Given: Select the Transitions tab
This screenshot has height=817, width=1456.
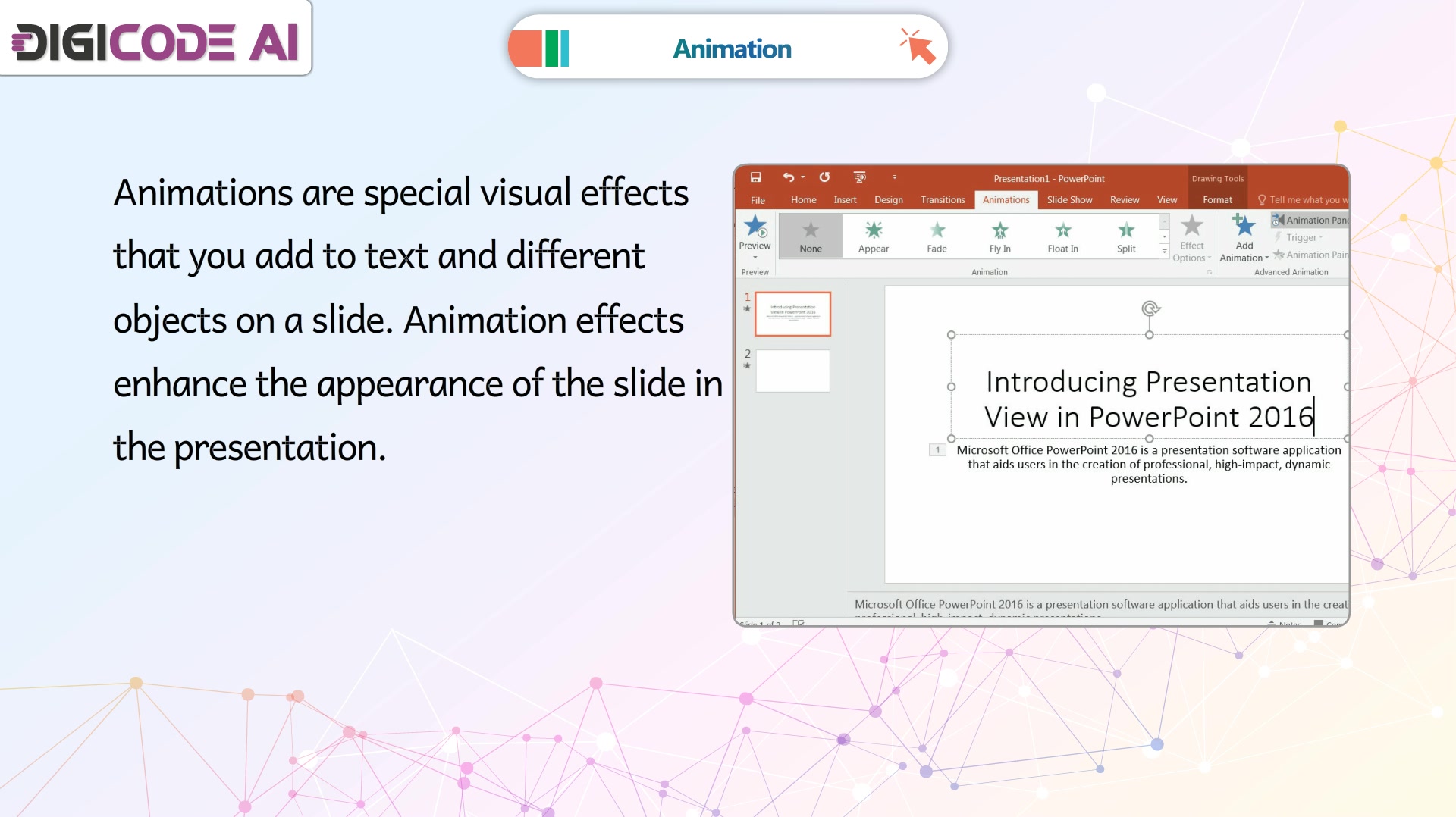Looking at the screenshot, I should click(x=943, y=200).
